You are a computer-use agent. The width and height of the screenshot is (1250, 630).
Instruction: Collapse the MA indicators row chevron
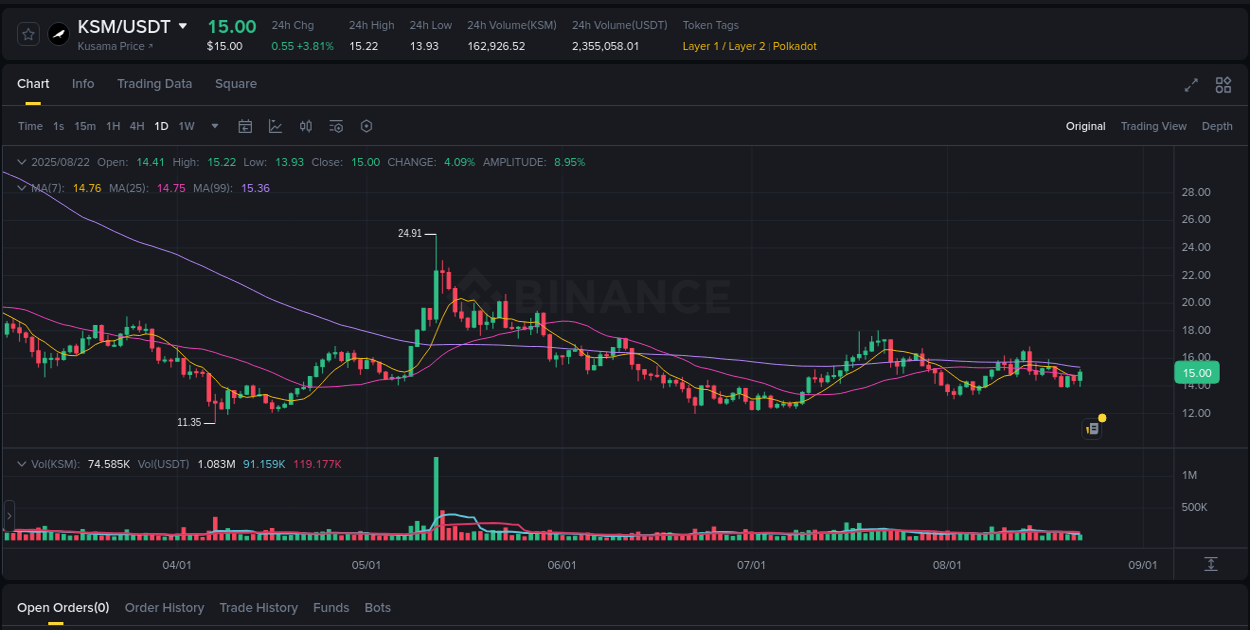coord(22,187)
